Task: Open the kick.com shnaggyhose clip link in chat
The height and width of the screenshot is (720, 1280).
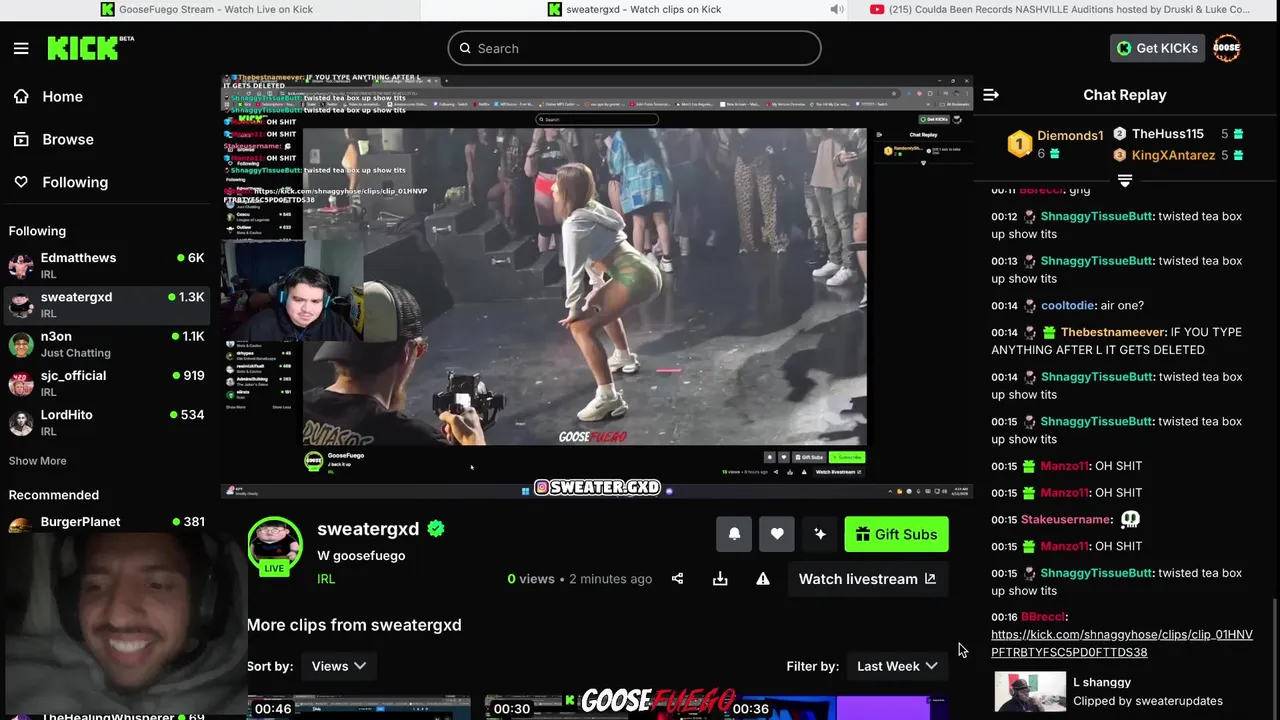Action: pos(1122,643)
